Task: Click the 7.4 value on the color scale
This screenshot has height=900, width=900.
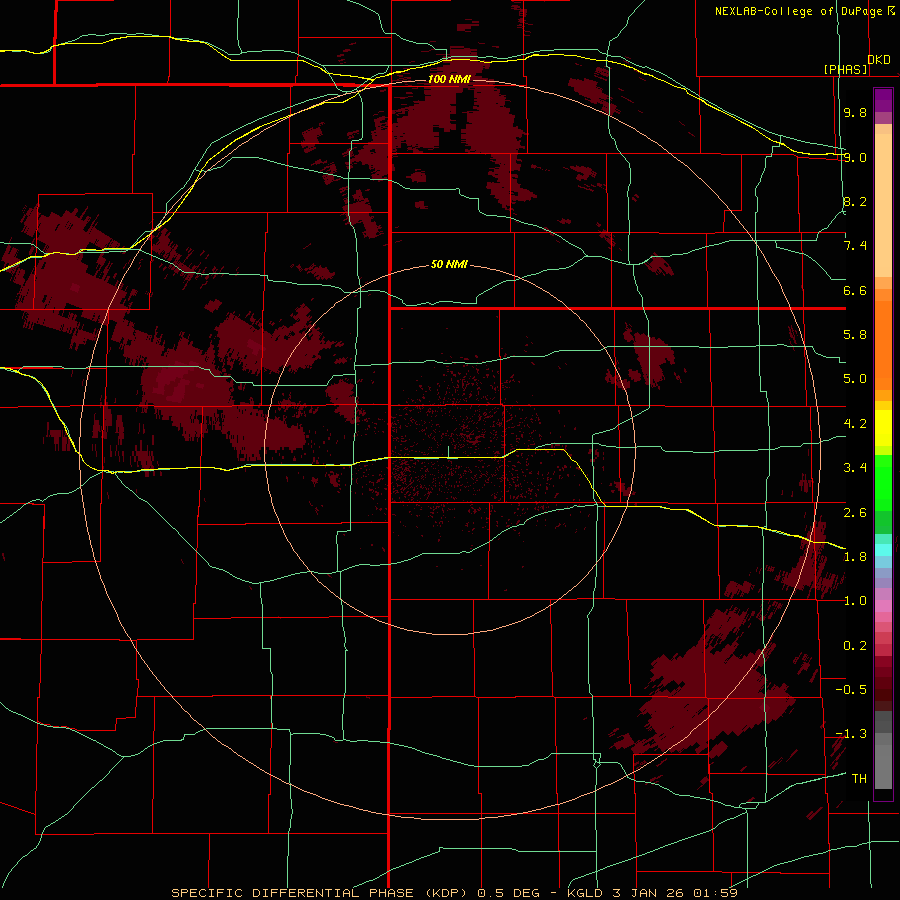Action: [x=855, y=246]
